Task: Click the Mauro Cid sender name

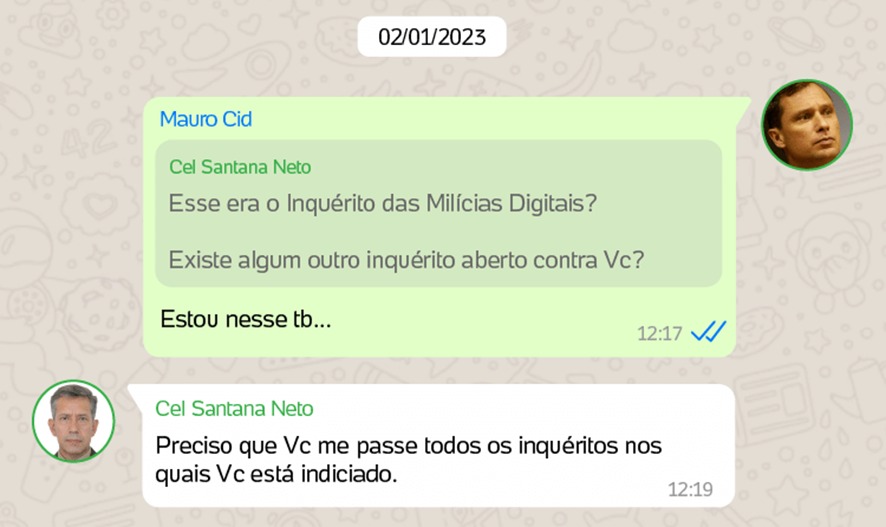Action: tap(206, 119)
